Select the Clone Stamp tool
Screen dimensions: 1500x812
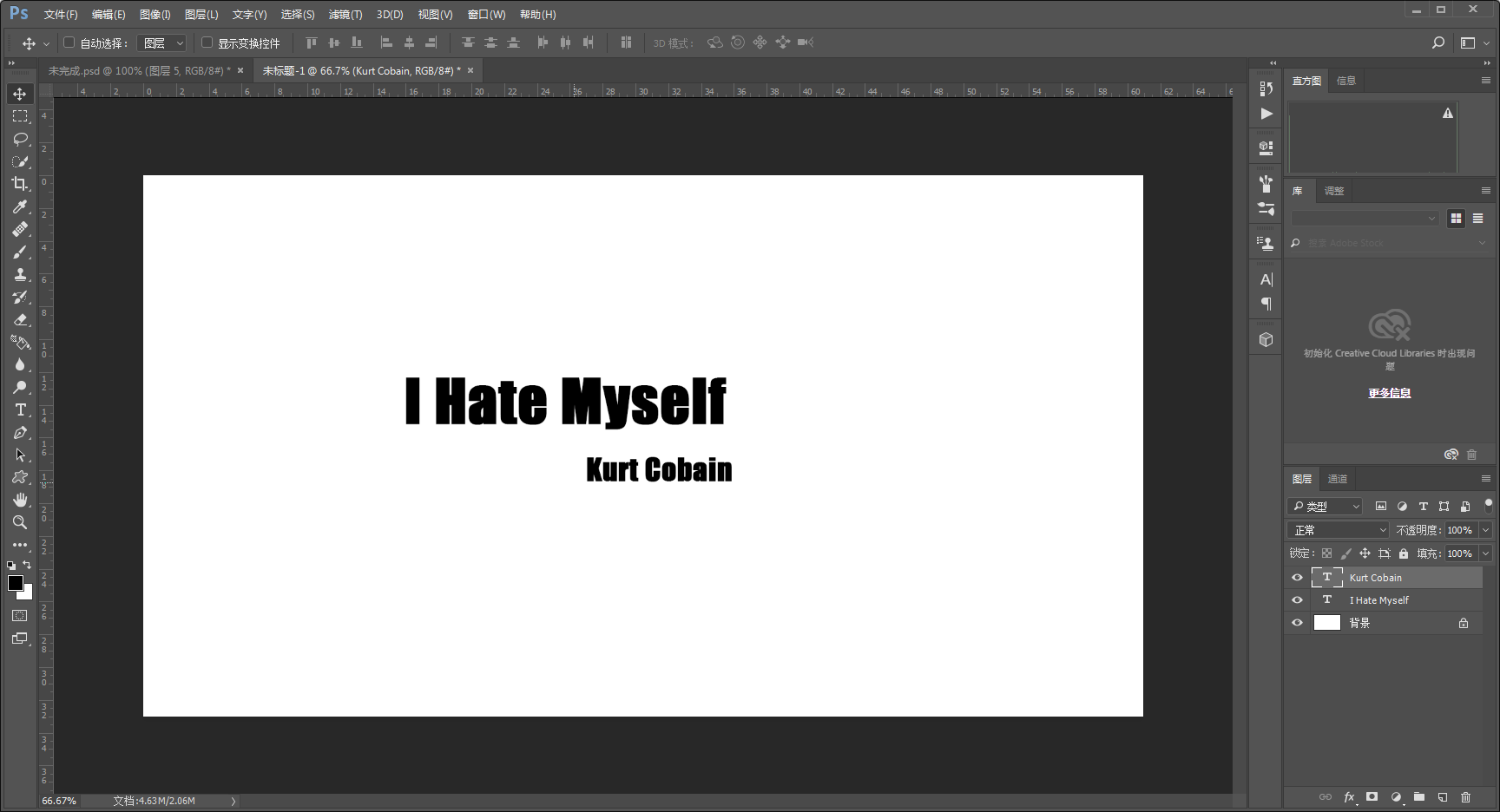pos(20,274)
